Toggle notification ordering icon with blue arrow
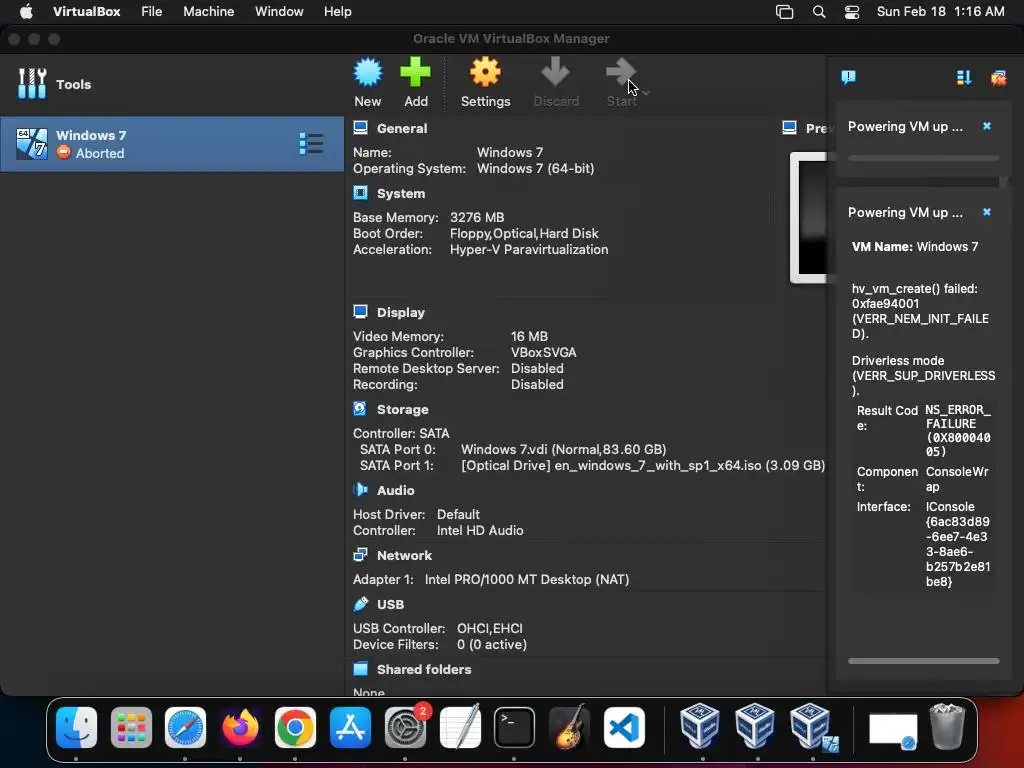 click(964, 78)
